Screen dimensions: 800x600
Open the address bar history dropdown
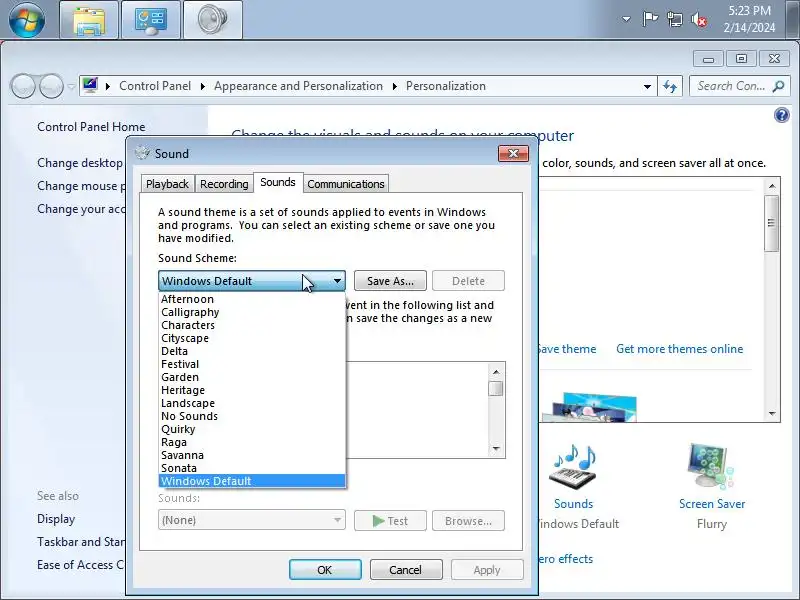(x=647, y=86)
